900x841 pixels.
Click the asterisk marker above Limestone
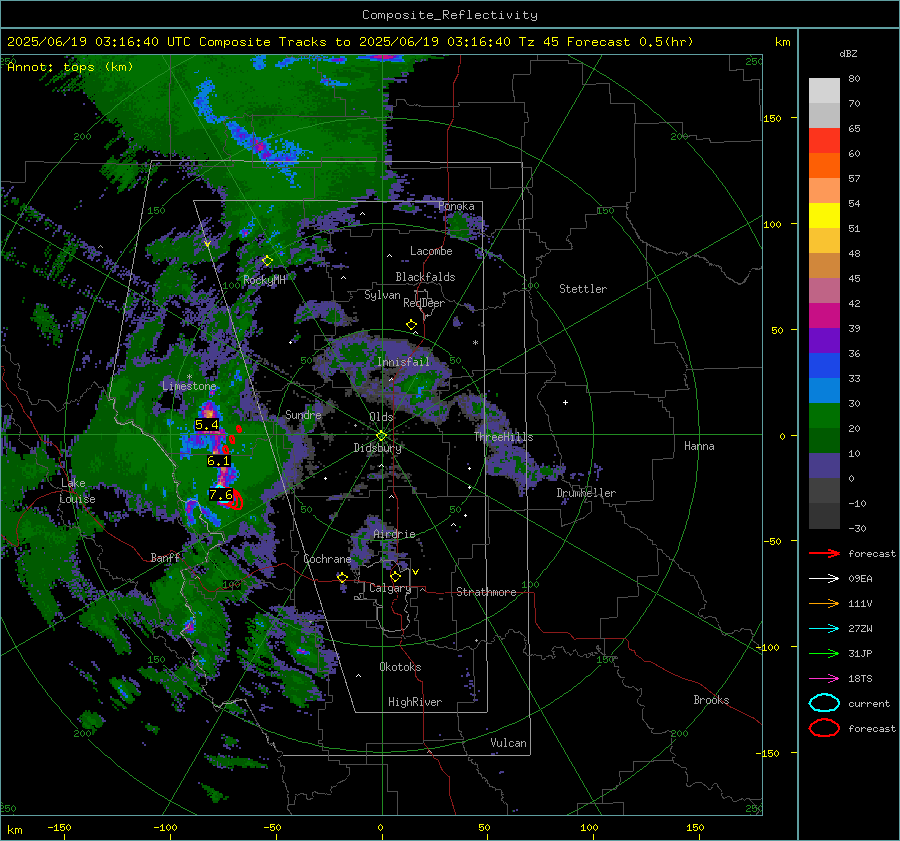tap(189, 377)
